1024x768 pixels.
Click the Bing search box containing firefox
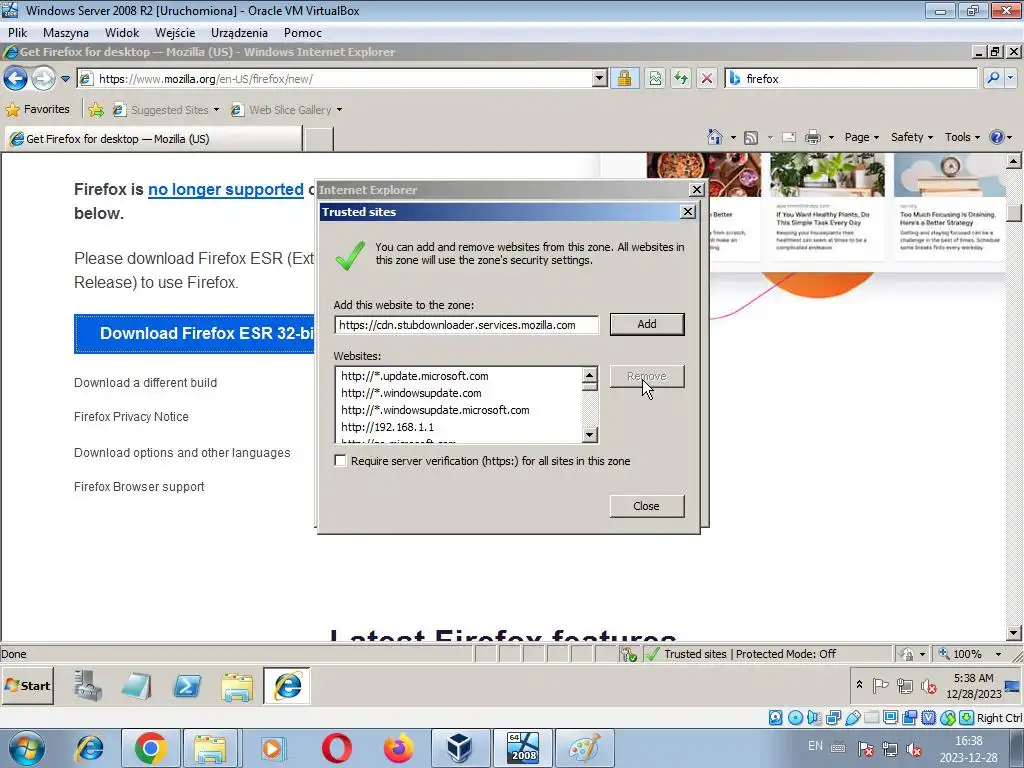851,78
